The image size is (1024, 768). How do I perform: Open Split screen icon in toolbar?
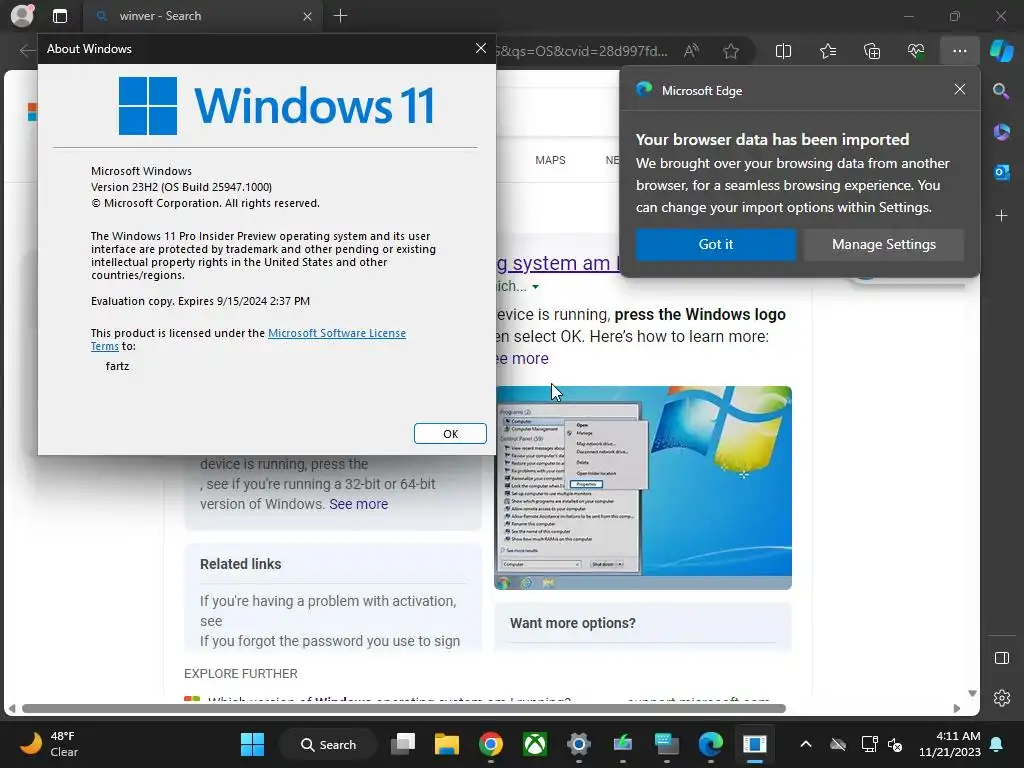[x=783, y=51]
